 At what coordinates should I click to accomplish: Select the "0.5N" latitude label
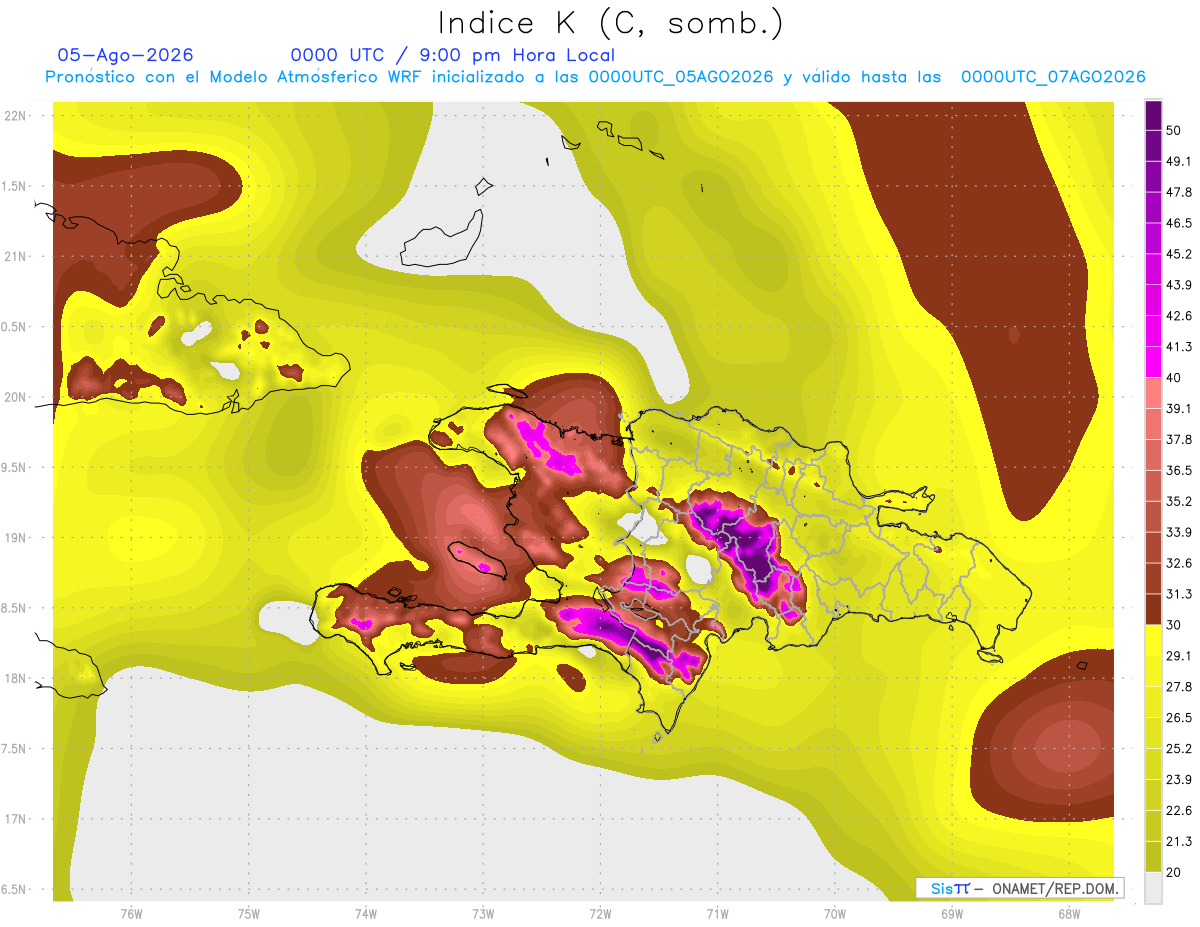point(14,326)
